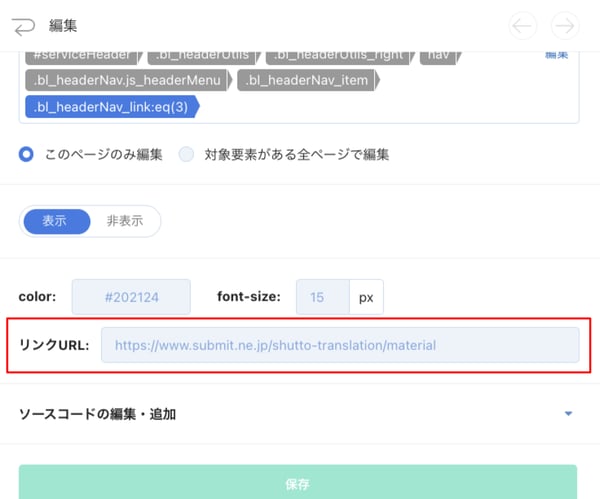Screen dimensions: 600x499
Task: Click the color: label
Action: (37, 297)
